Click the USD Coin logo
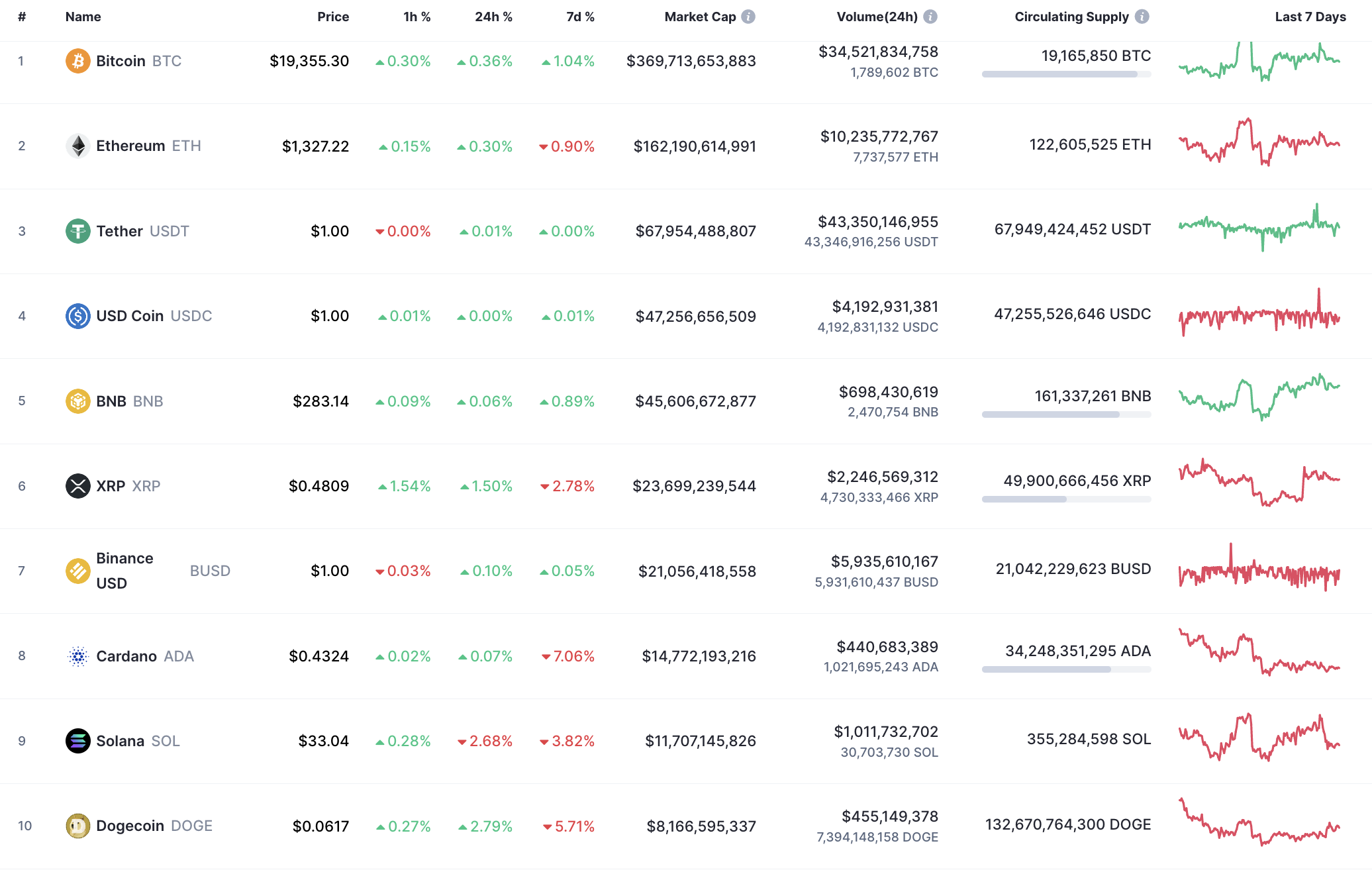This screenshot has width=1372, height=870. point(77,316)
